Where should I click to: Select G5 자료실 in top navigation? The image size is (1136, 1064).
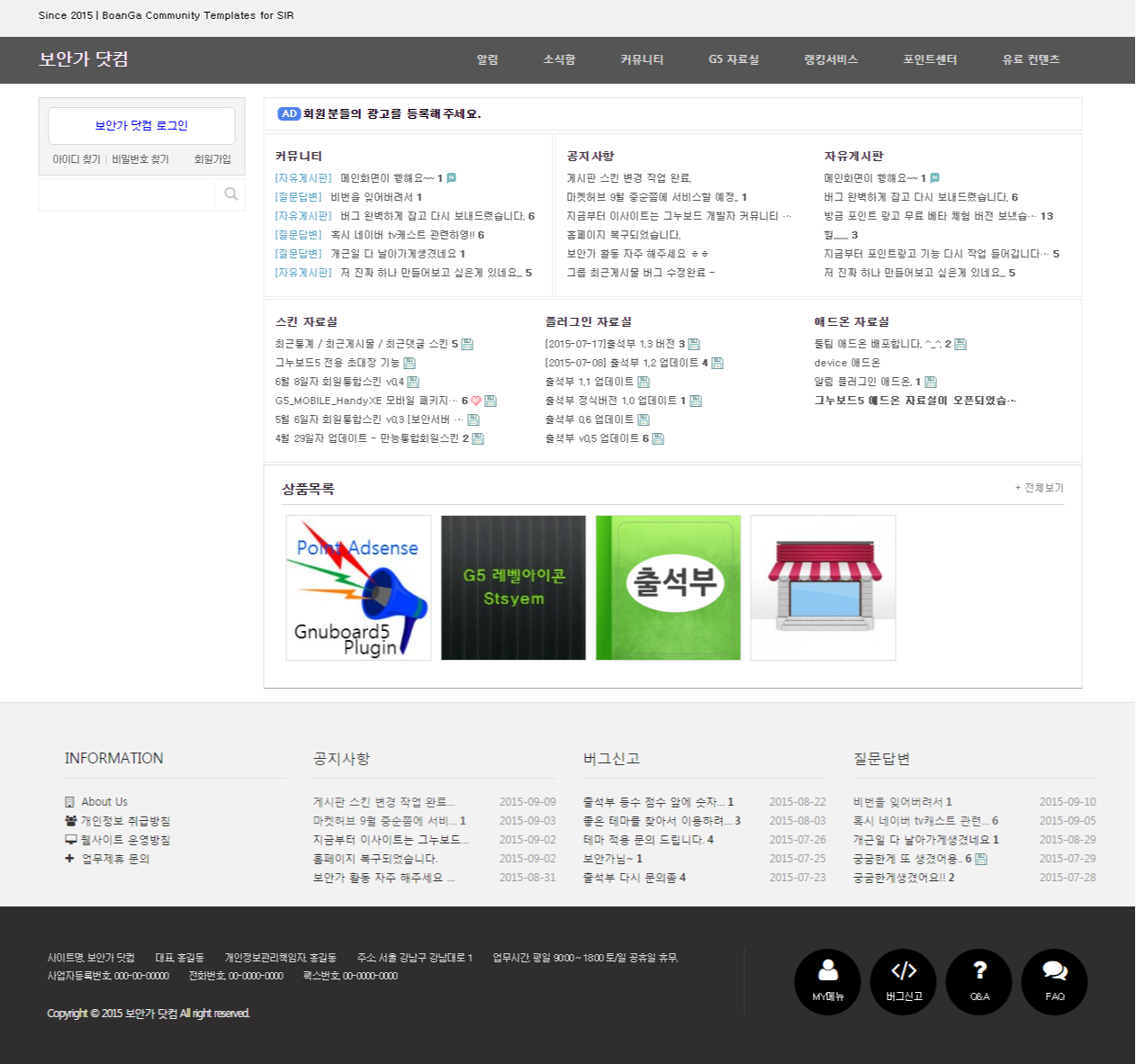[x=734, y=59]
